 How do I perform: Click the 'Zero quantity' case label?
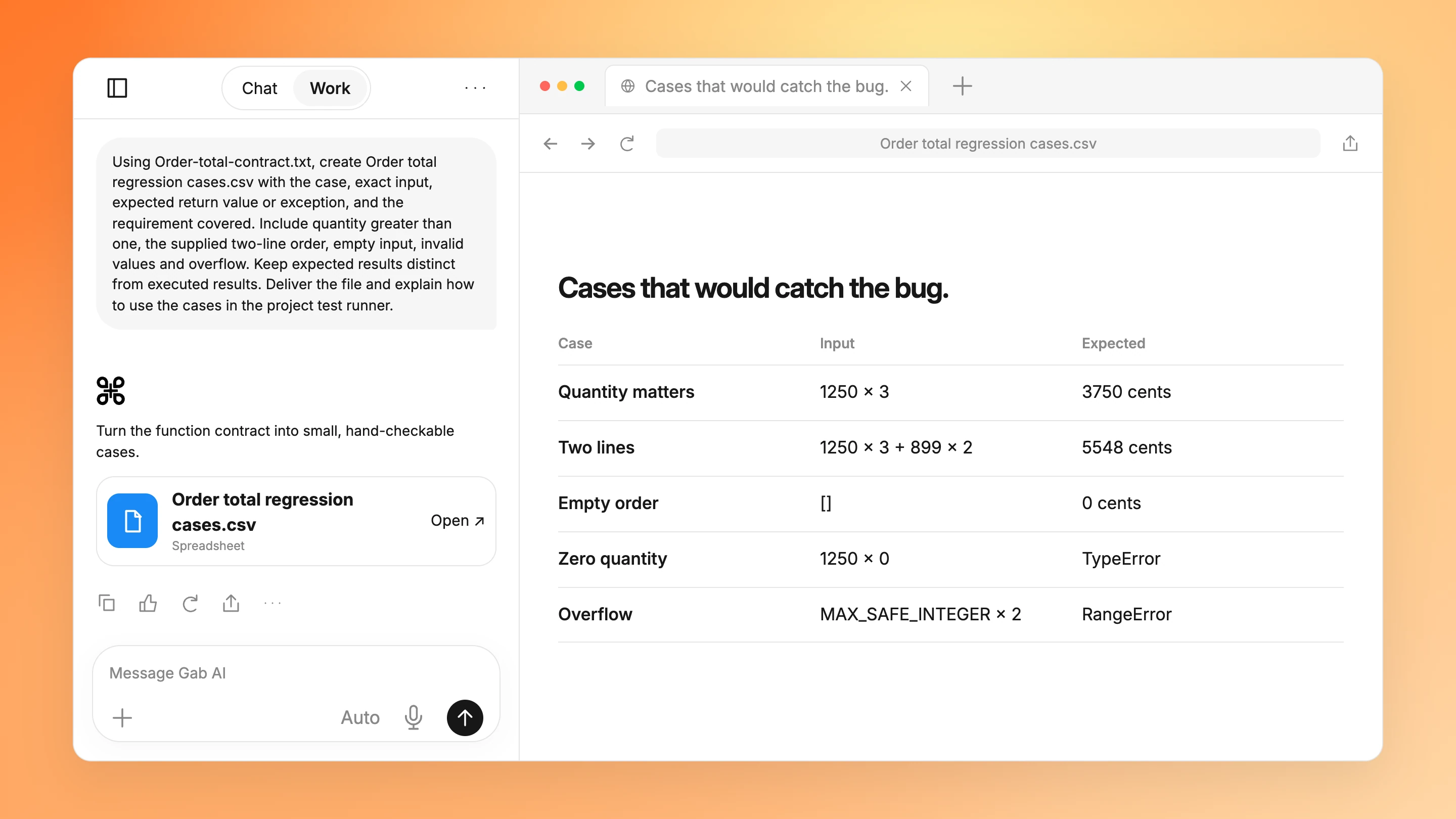pyautogui.click(x=612, y=559)
